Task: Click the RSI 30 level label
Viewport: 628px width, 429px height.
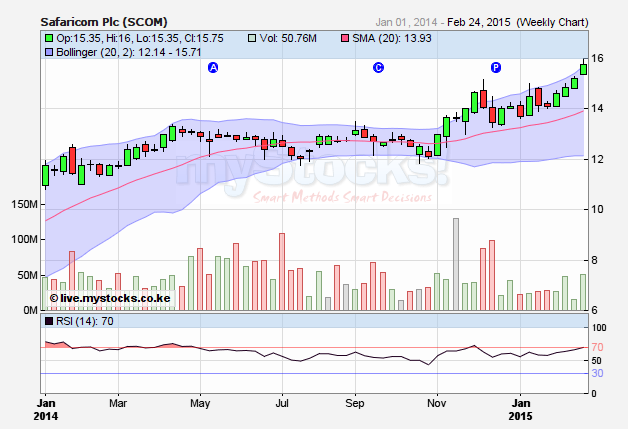Action: point(596,373)
